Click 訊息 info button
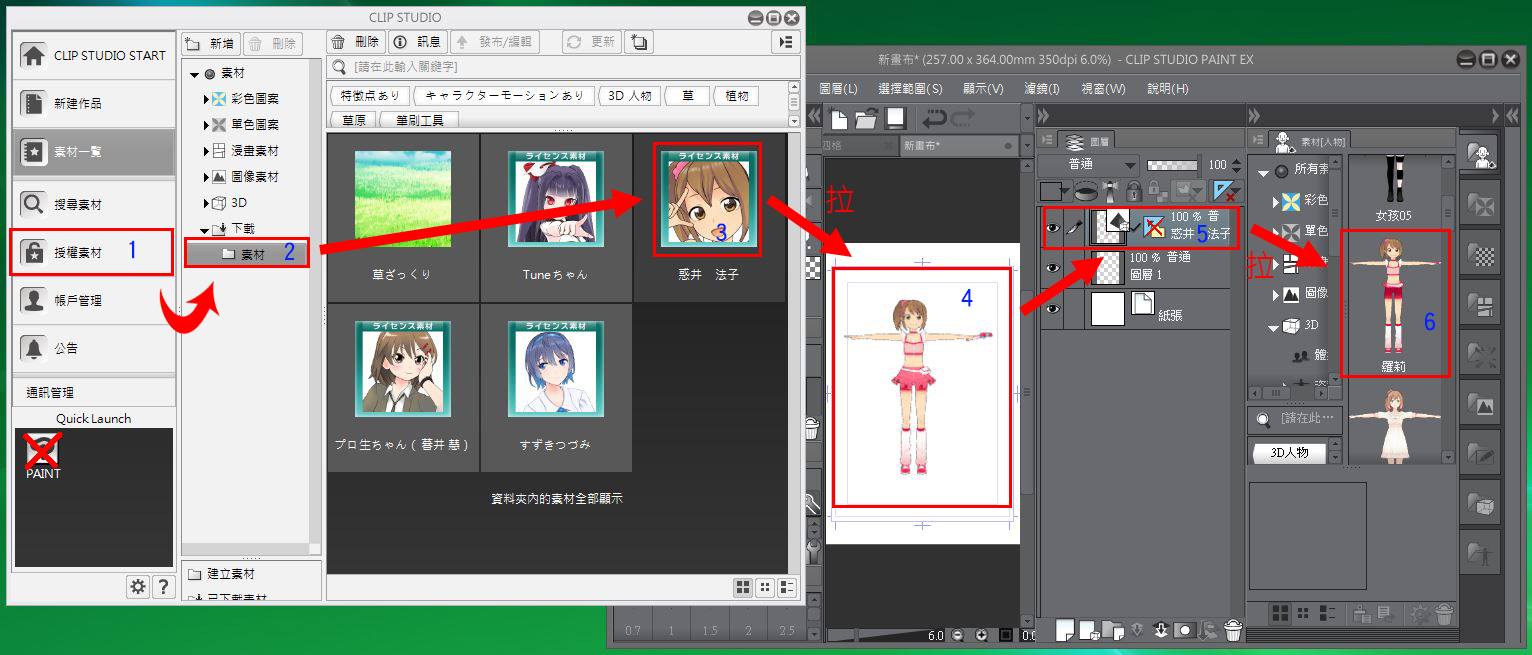Image resolution: width=1532 pixels, height=655 pixels. click(416, 42)
